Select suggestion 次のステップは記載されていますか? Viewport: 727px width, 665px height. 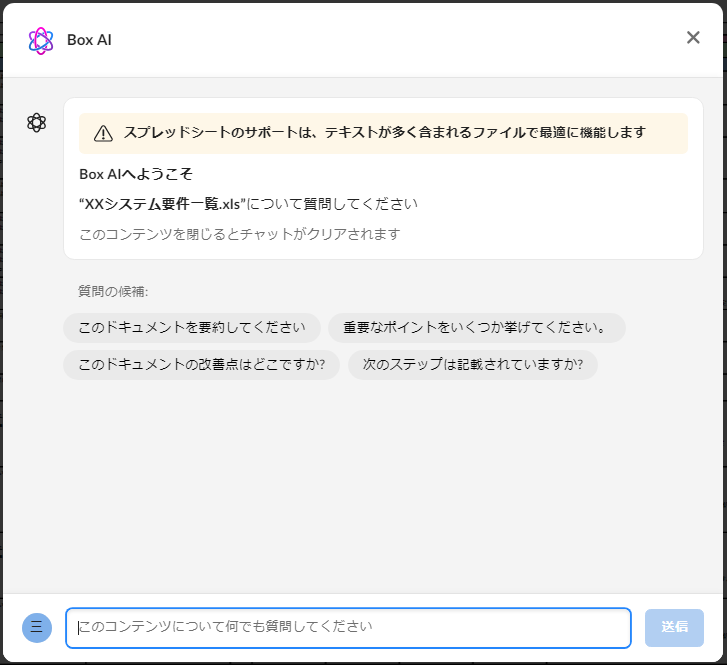click(472, 365)
